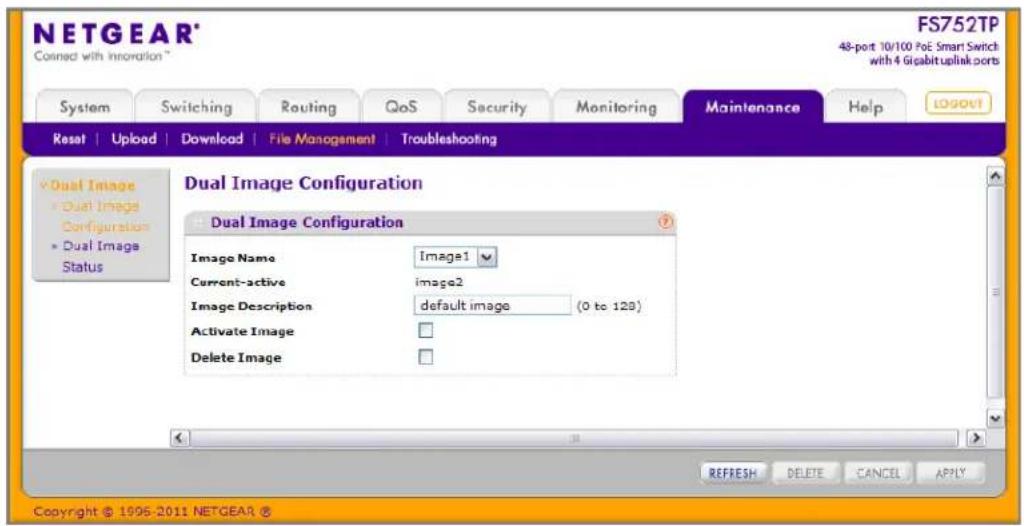Switch to the Switching tab
The width and height of the screenshot is (1024, 526).
click(x=197, y=107)
